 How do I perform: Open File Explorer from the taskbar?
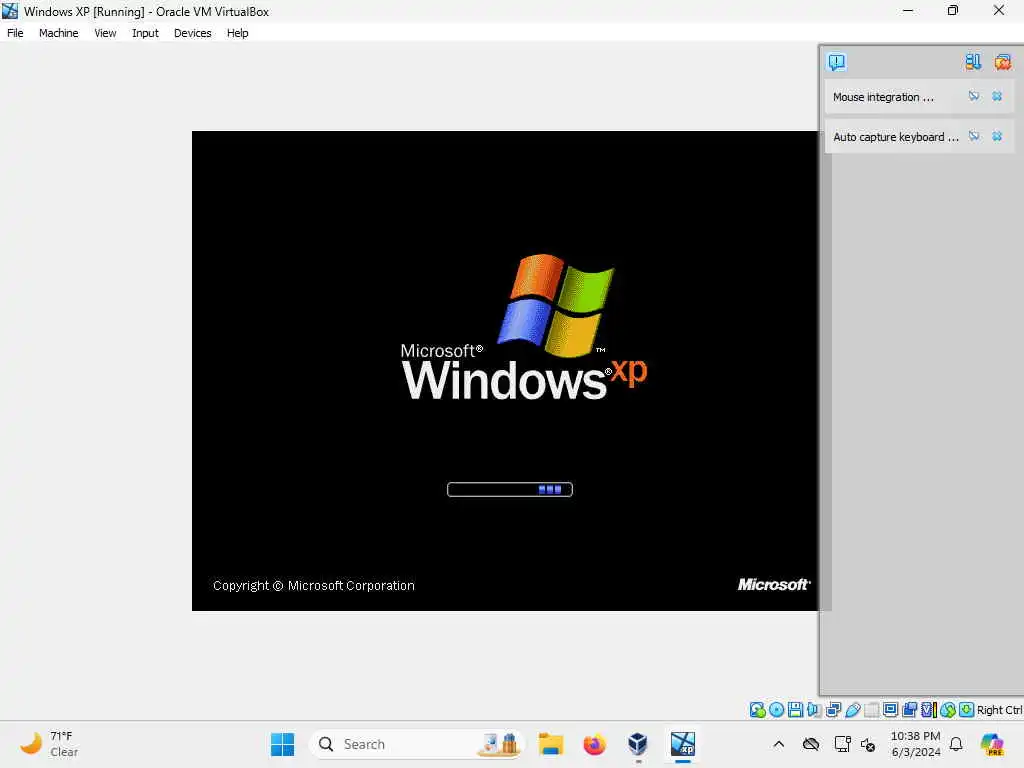click(x=551, y=744)
